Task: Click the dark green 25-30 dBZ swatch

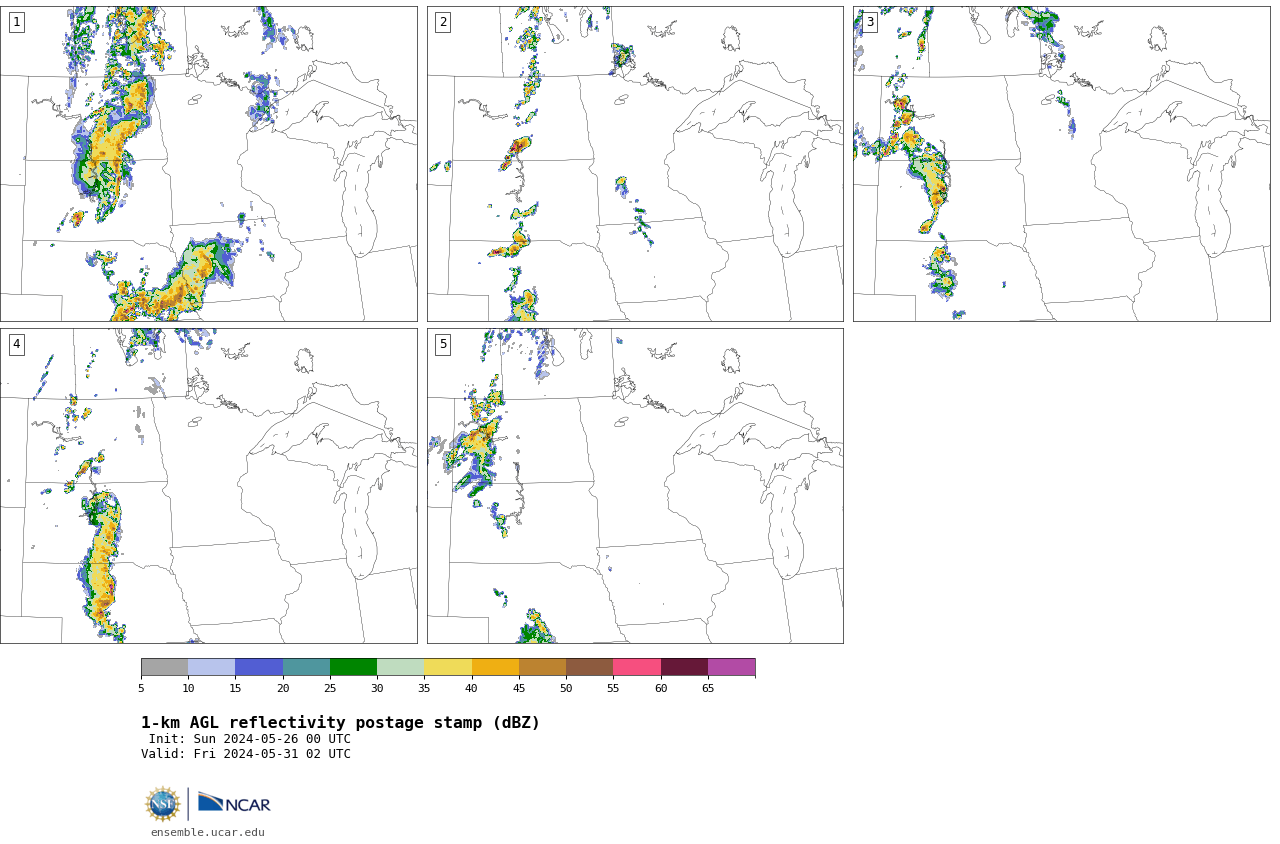Action: tap(354, 667)
